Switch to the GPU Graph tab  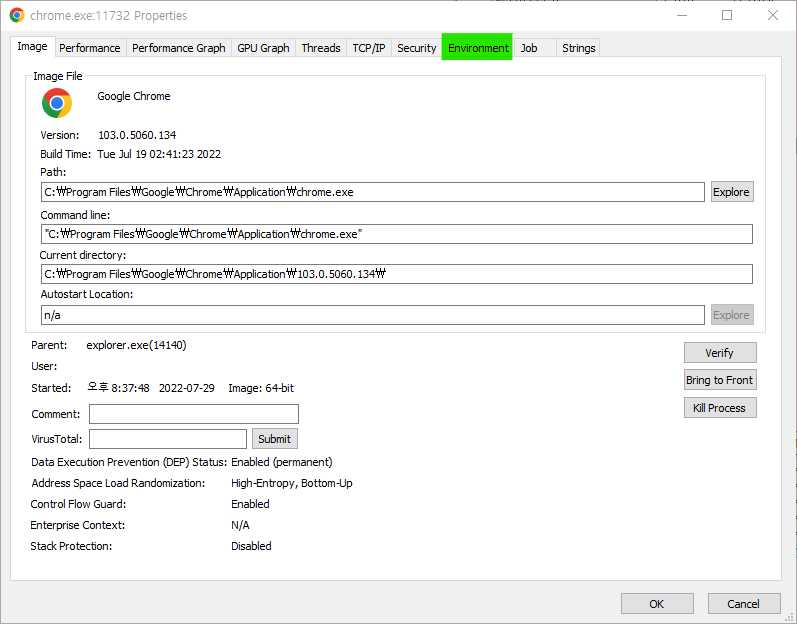point(263,48)
